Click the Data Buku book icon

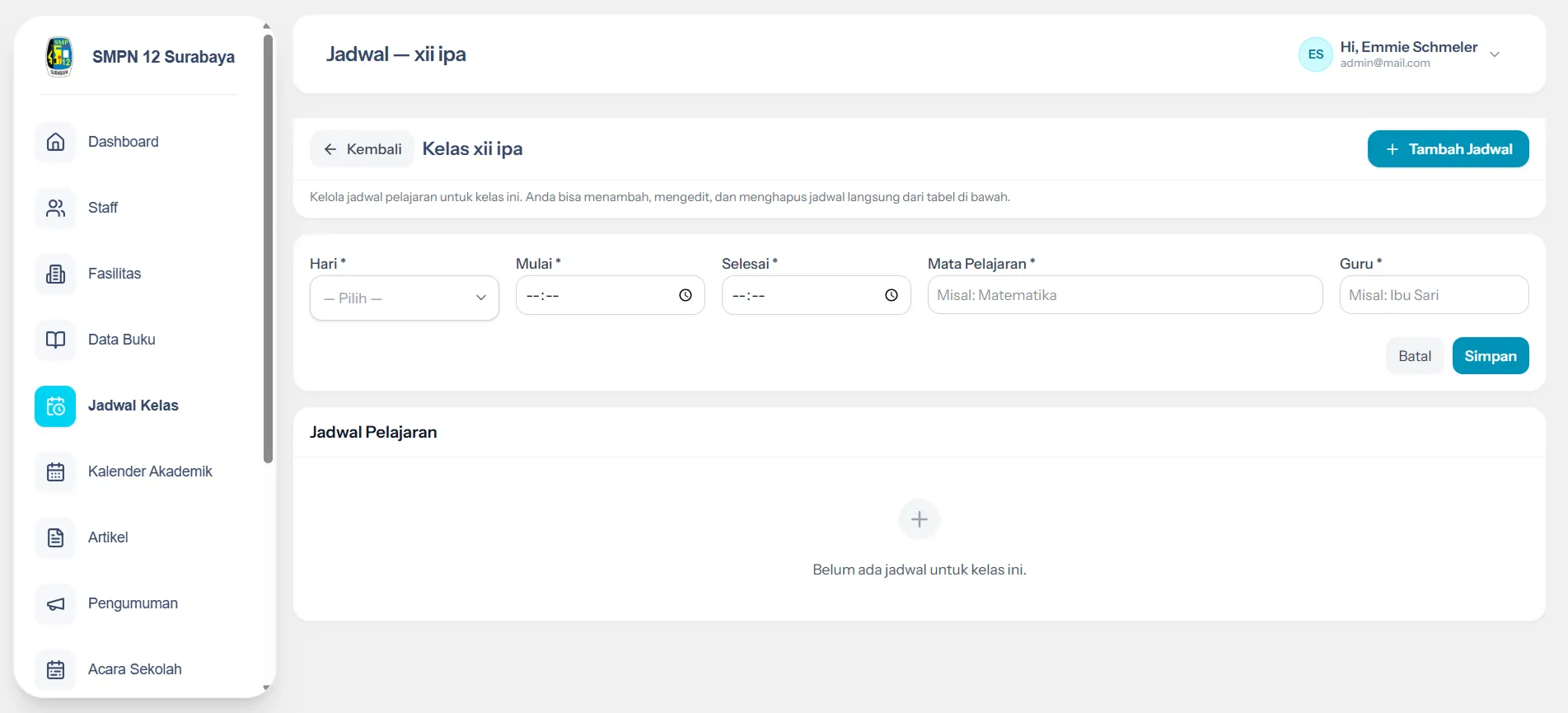[55, 340]
